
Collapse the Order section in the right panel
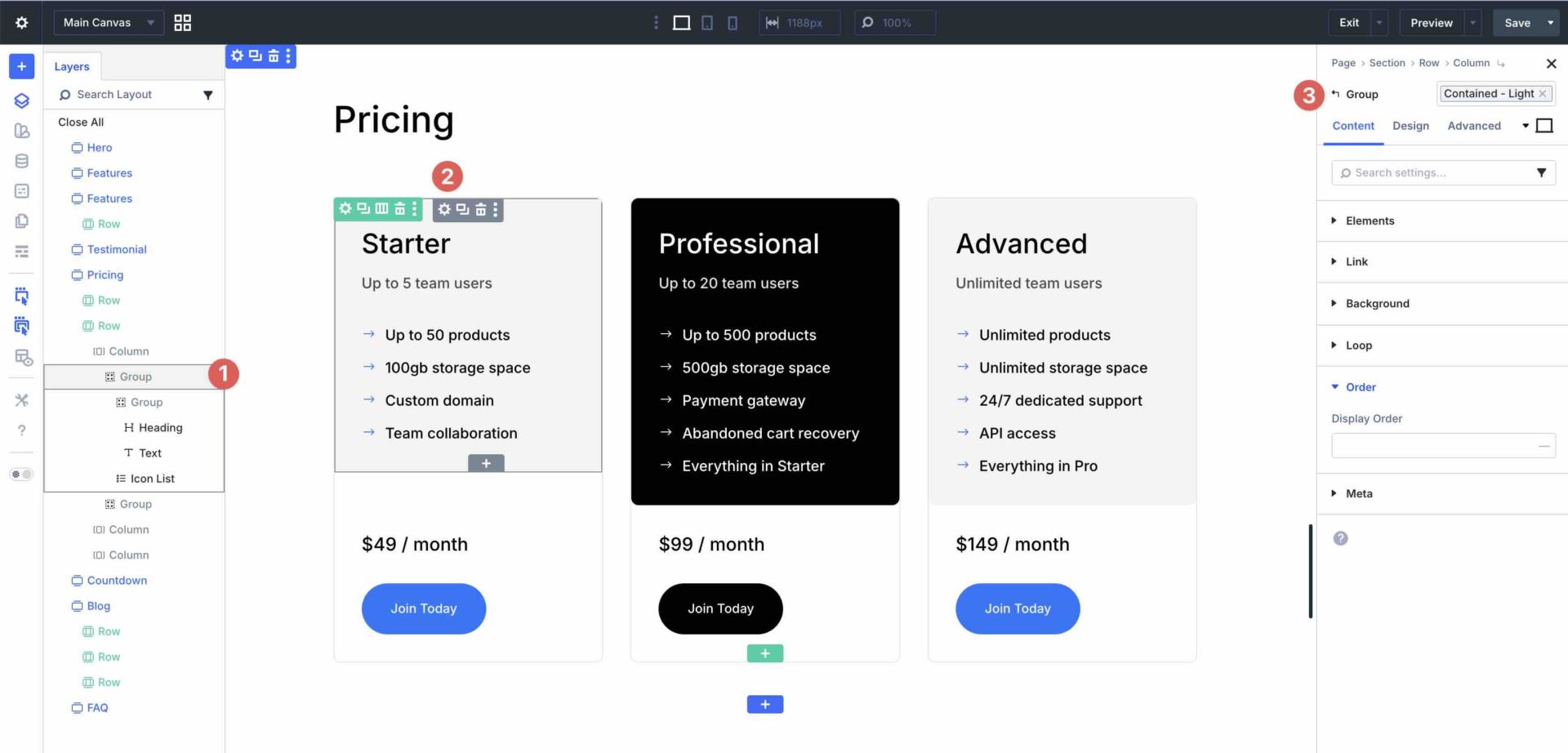pyautogui.click(x=1360, y=386)
